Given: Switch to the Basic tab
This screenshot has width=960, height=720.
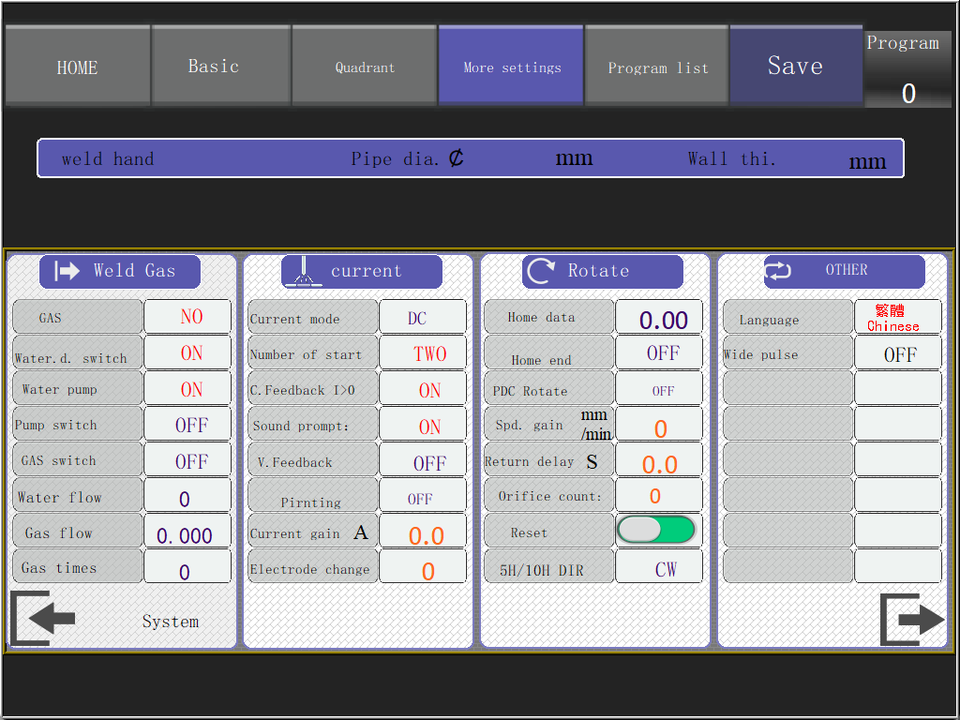Looking at the screenshot, I should pyautogui.click(x=221, y=66).
